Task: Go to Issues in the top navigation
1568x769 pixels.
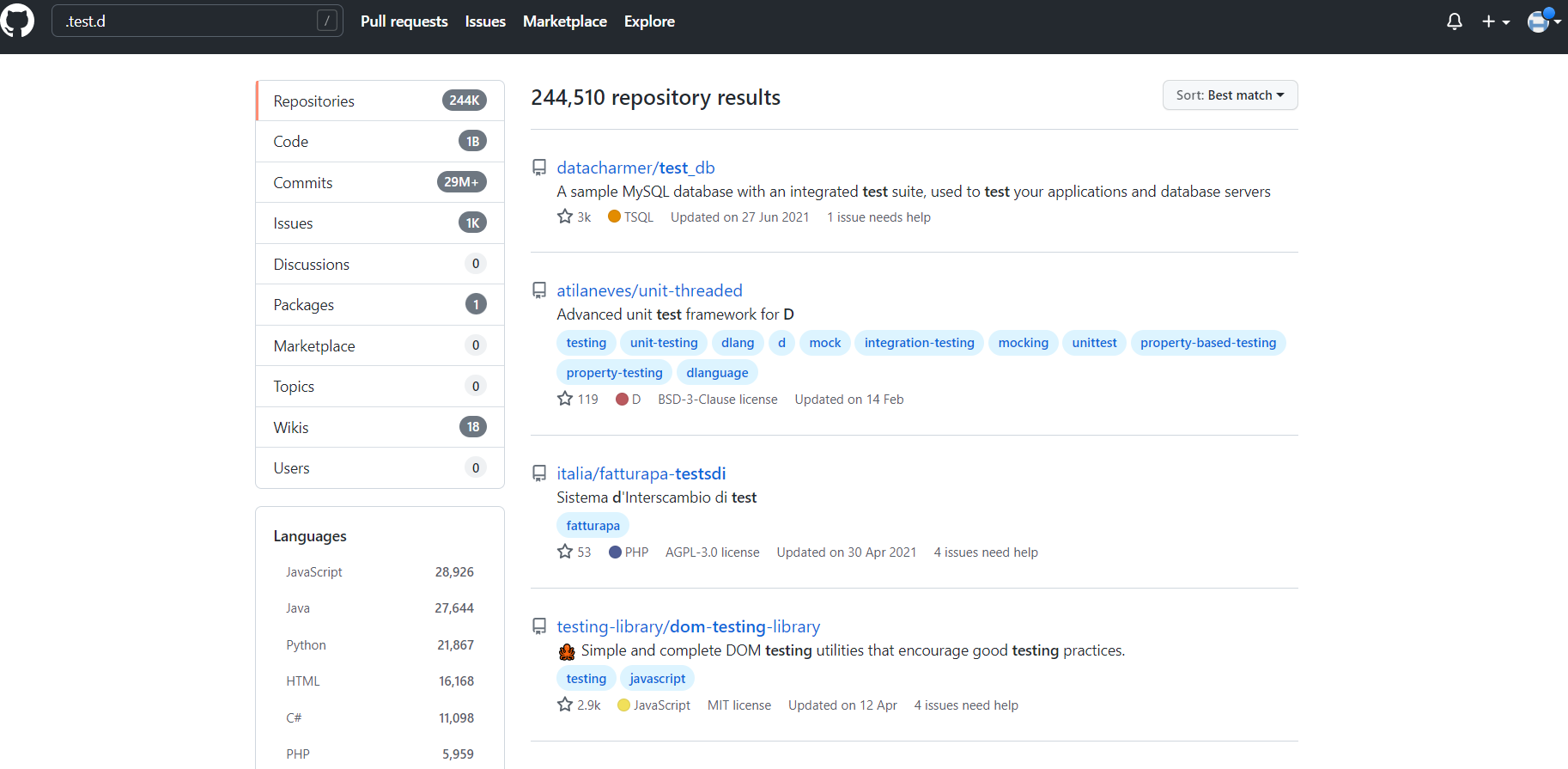Action: pyautogui.click(x=485, y=21)
